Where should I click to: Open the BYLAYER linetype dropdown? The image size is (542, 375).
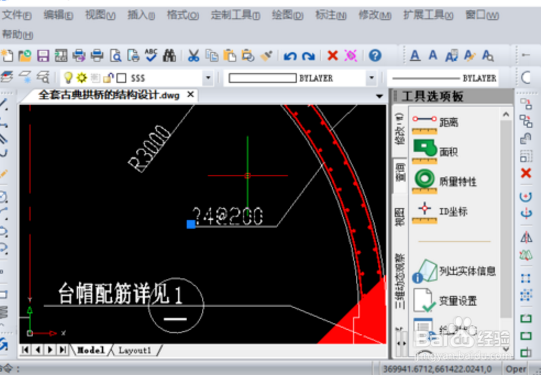click(x=444, y=78)
